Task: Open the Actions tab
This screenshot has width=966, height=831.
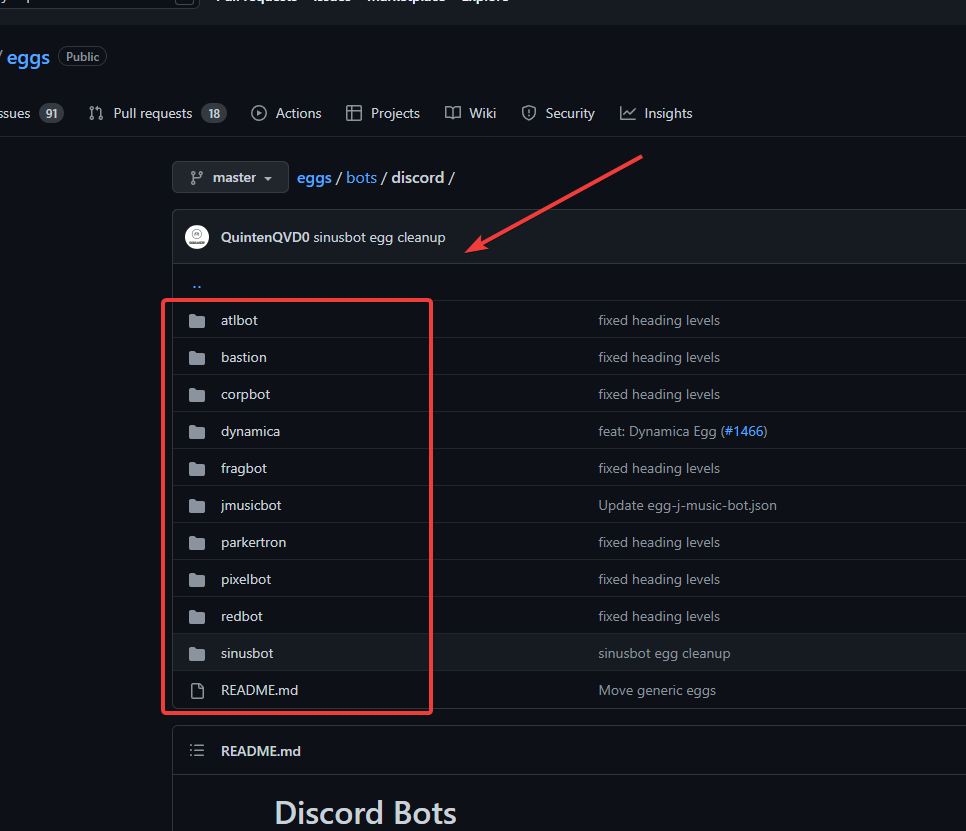Action: pos(287,114)
